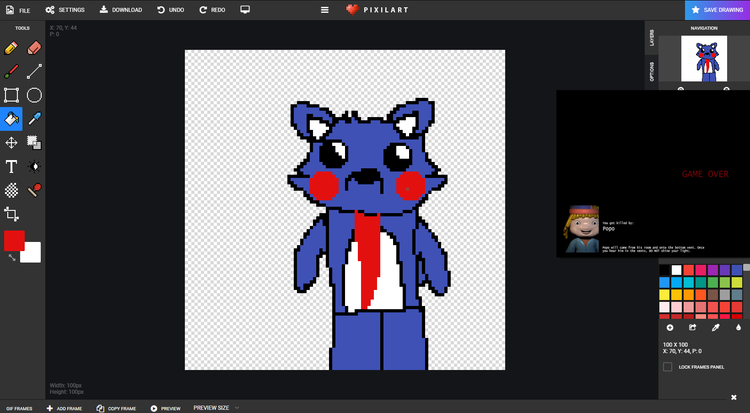Select the Eraser tool
This screenshot has width=750, height=413.
[x=34, y=48]
